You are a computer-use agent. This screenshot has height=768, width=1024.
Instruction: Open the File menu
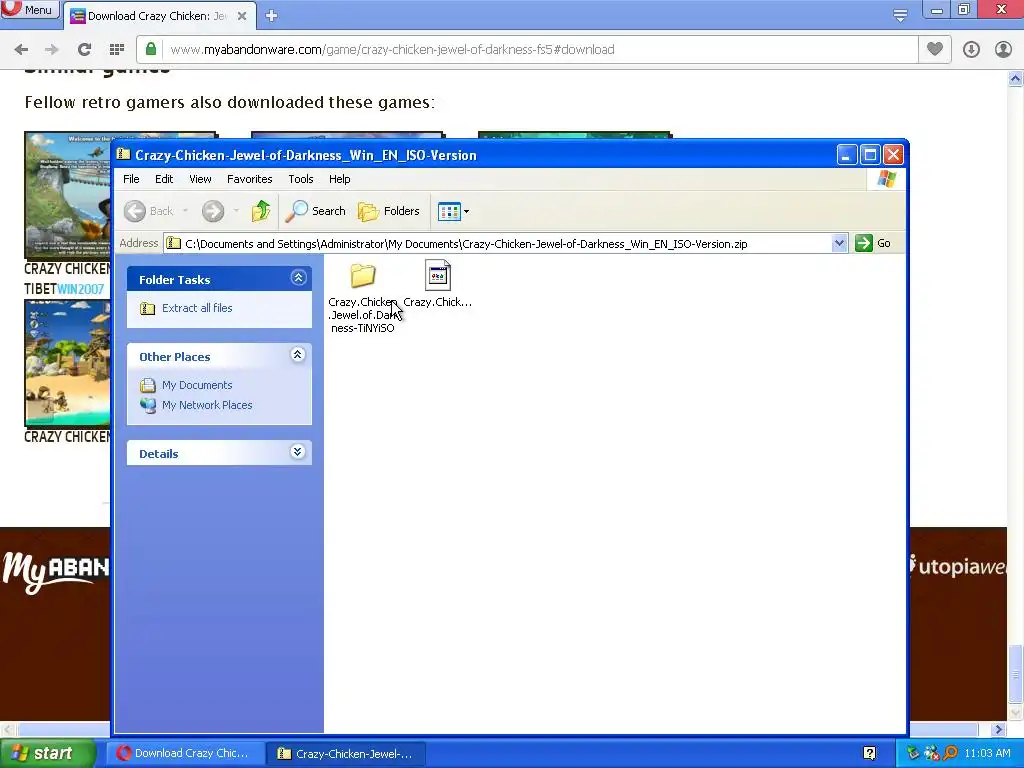[131, 179]
